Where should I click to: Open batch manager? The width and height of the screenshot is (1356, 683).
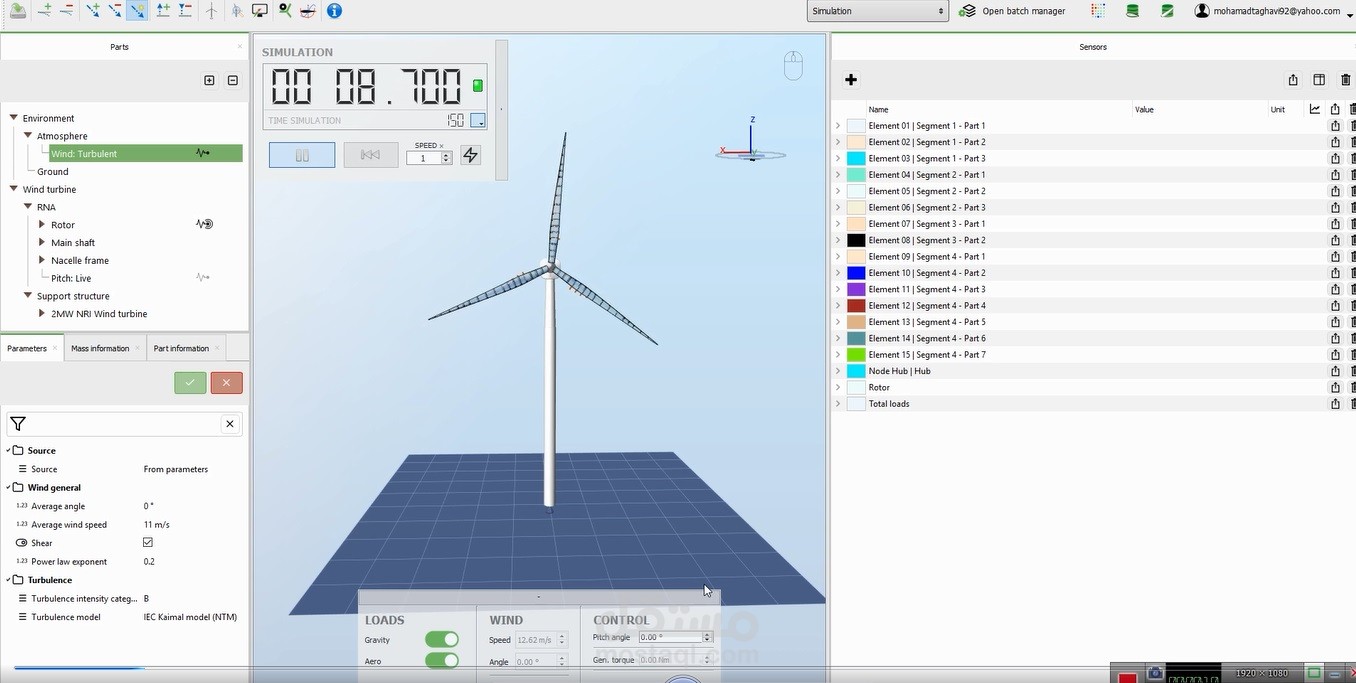(1012, 11)
